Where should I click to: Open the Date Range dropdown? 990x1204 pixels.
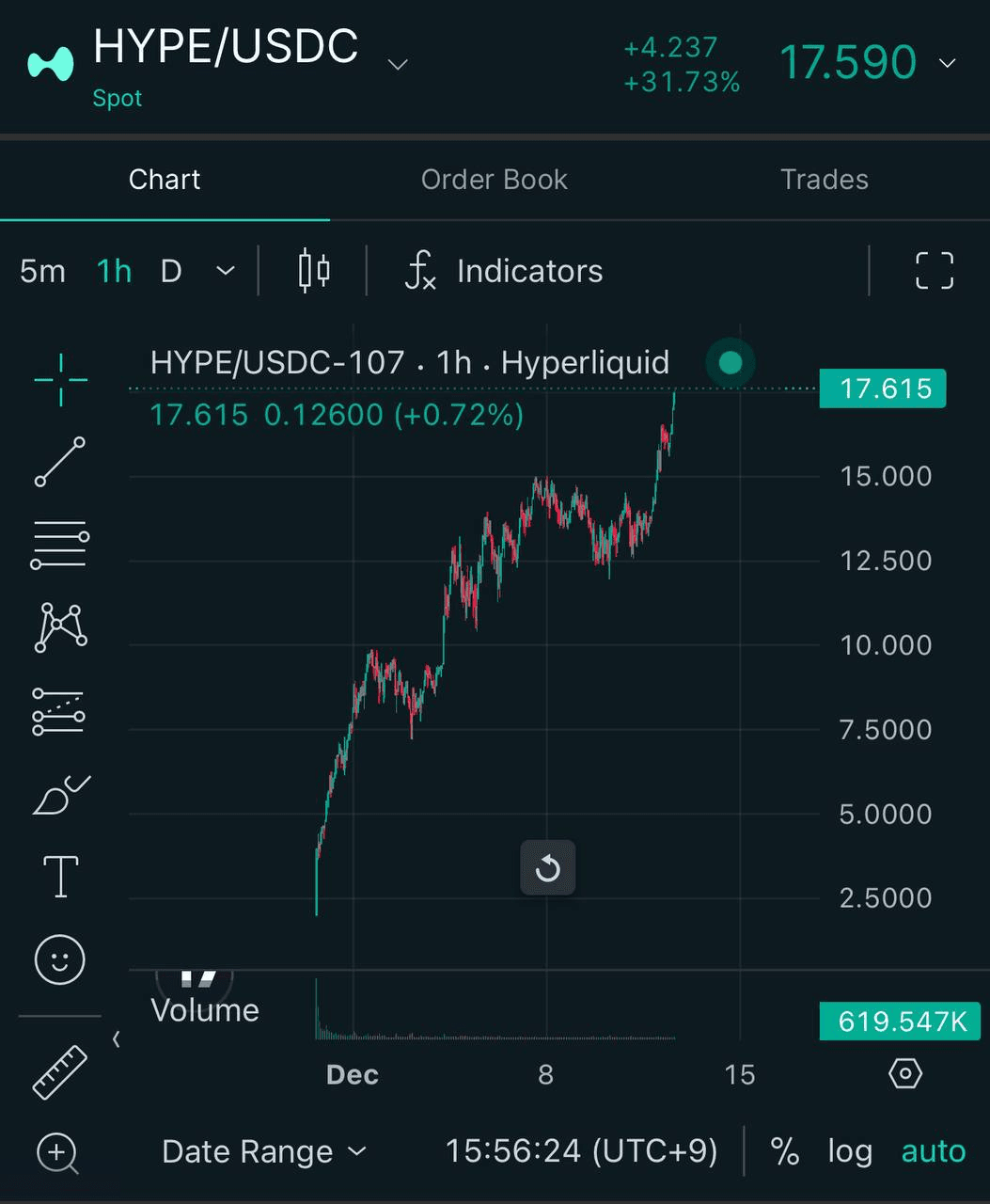tap(263, 1151)
